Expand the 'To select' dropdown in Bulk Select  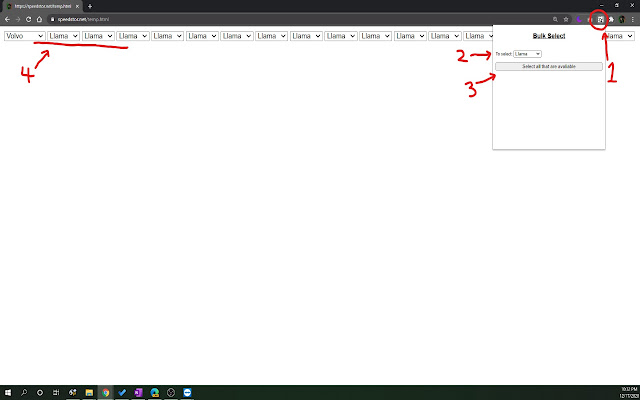(x=527, y=54)
